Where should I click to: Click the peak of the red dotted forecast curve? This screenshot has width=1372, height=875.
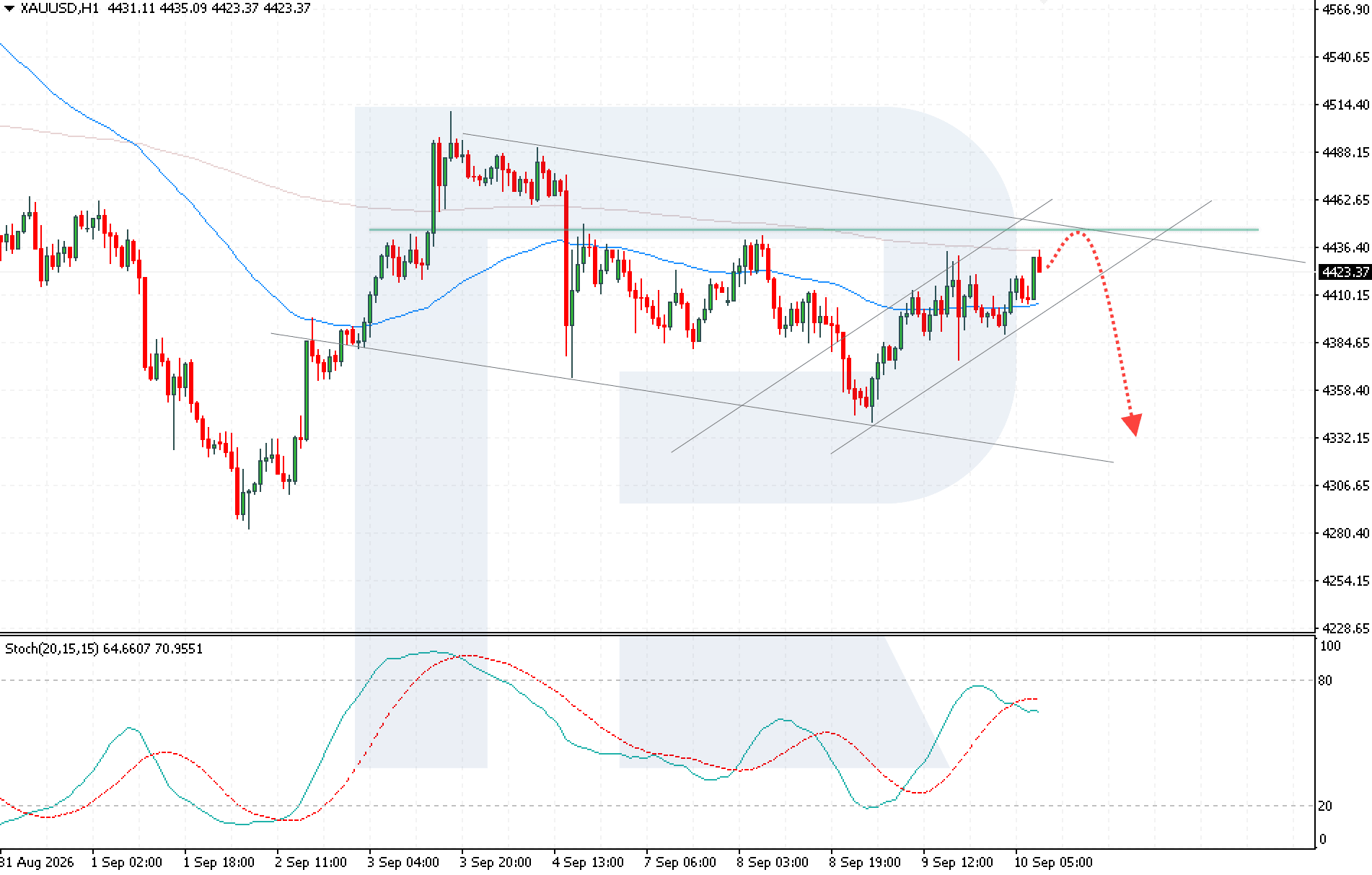pos(1078,232)
